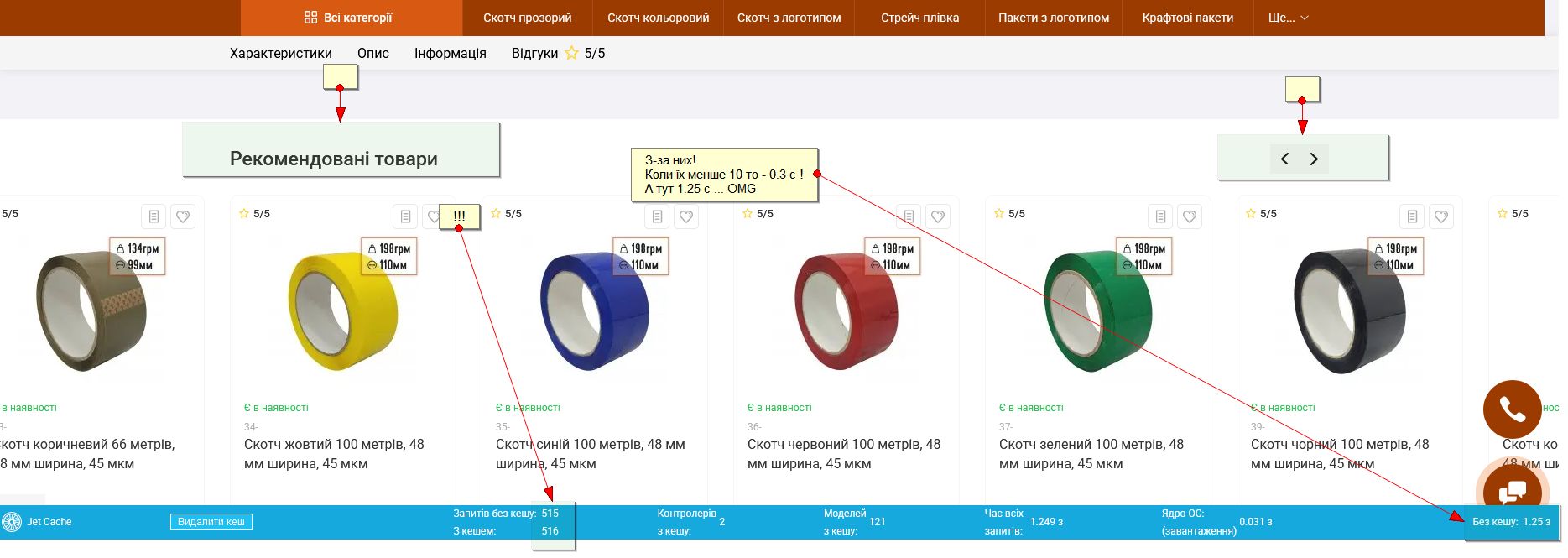Click Без кешу: 1.25 s indicator
The height and width of the screenshot is (558, 1568).
tap(1512, 522)
